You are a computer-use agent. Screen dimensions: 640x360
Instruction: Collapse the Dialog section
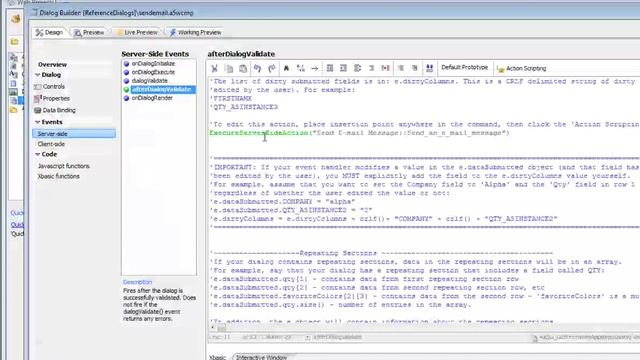pos(38,75)
